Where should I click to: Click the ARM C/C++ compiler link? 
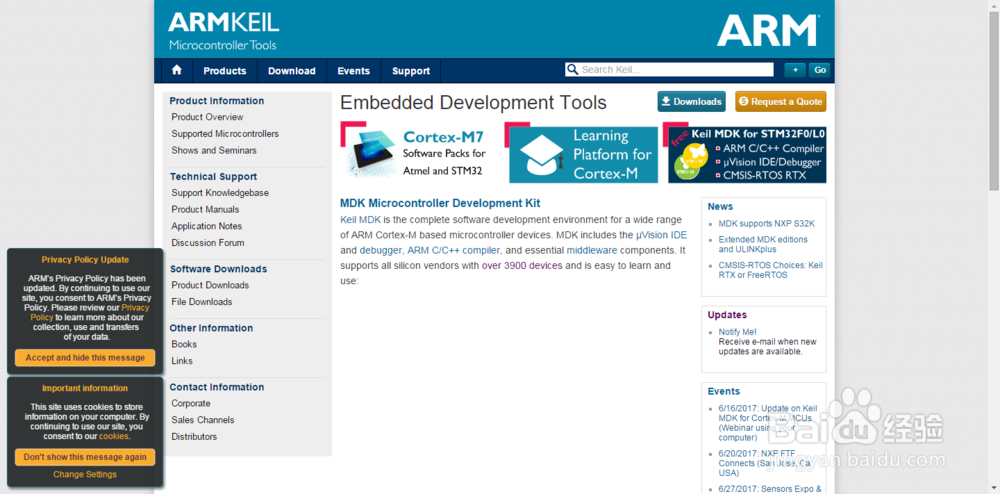pos(453,250)
